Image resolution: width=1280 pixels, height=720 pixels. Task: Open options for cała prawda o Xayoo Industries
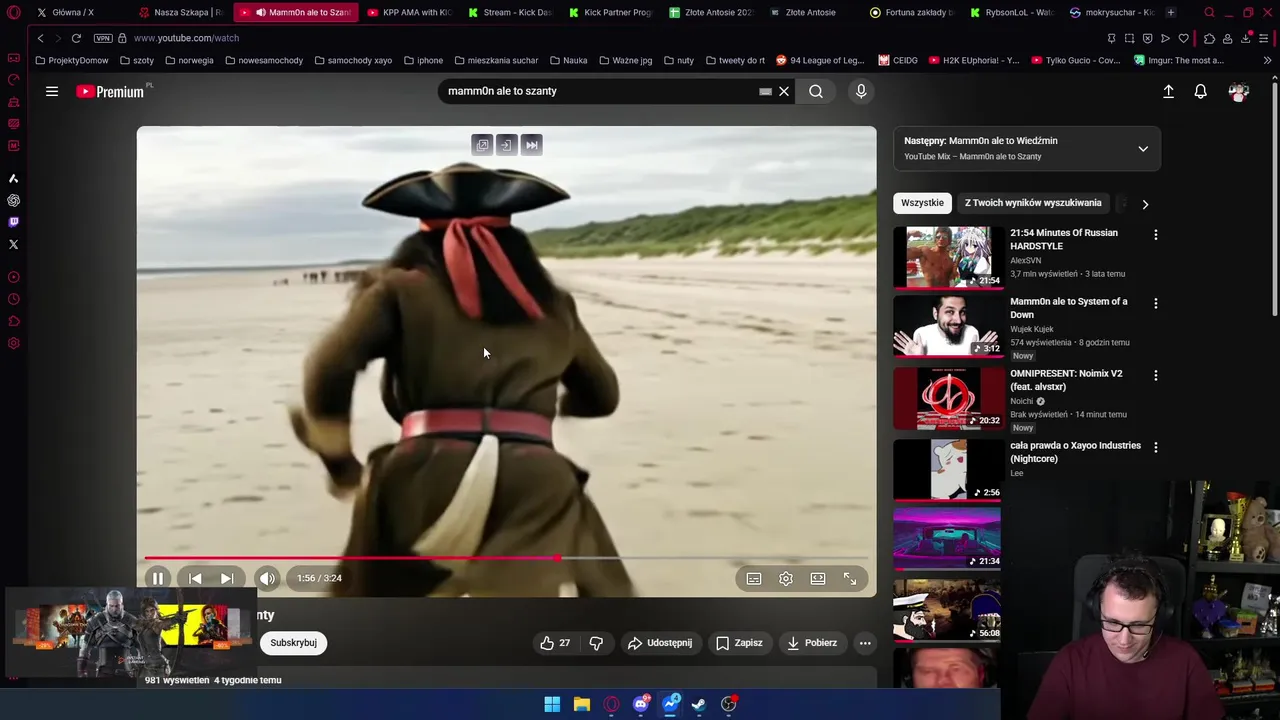1156,447
